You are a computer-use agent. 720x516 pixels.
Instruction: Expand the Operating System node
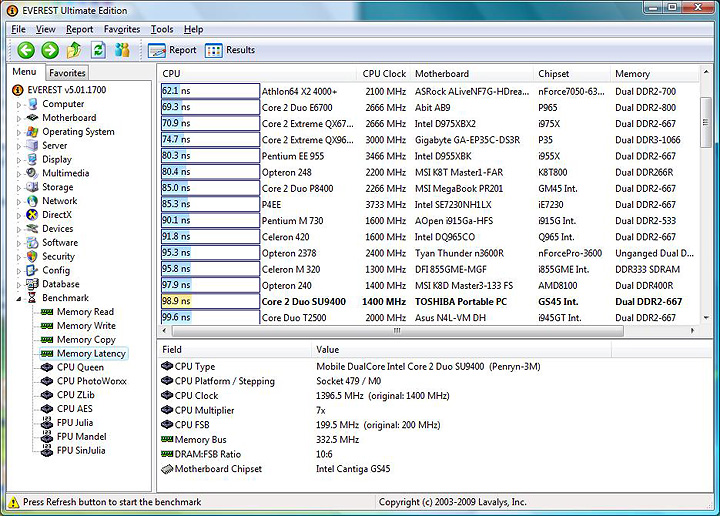tap(19, 132)
